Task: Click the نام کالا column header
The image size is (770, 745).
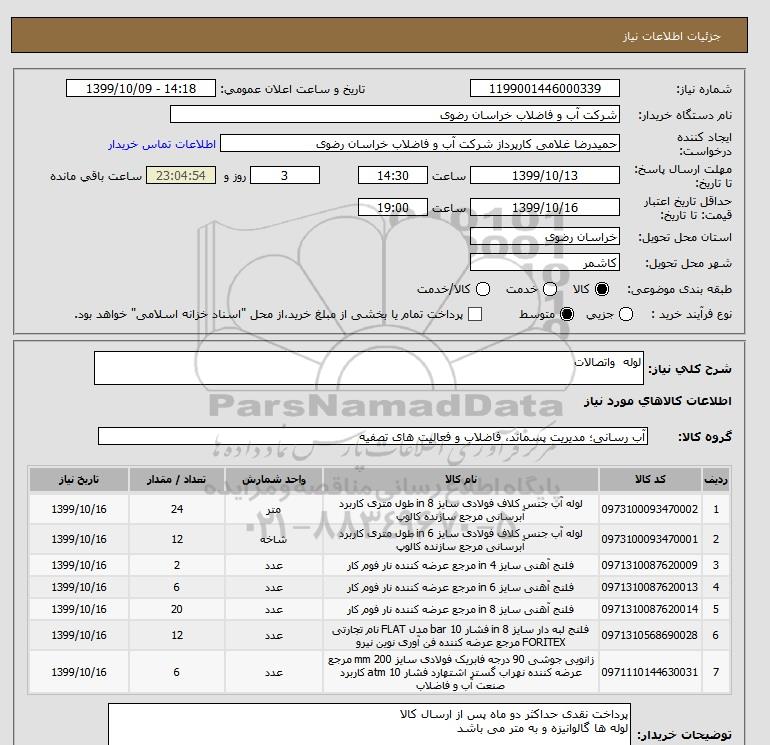Action: coord(461,479)
